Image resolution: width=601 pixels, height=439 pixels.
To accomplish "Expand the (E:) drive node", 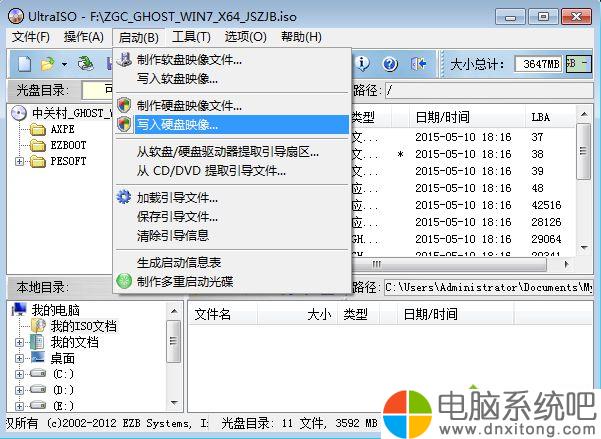I will [19, 406].
